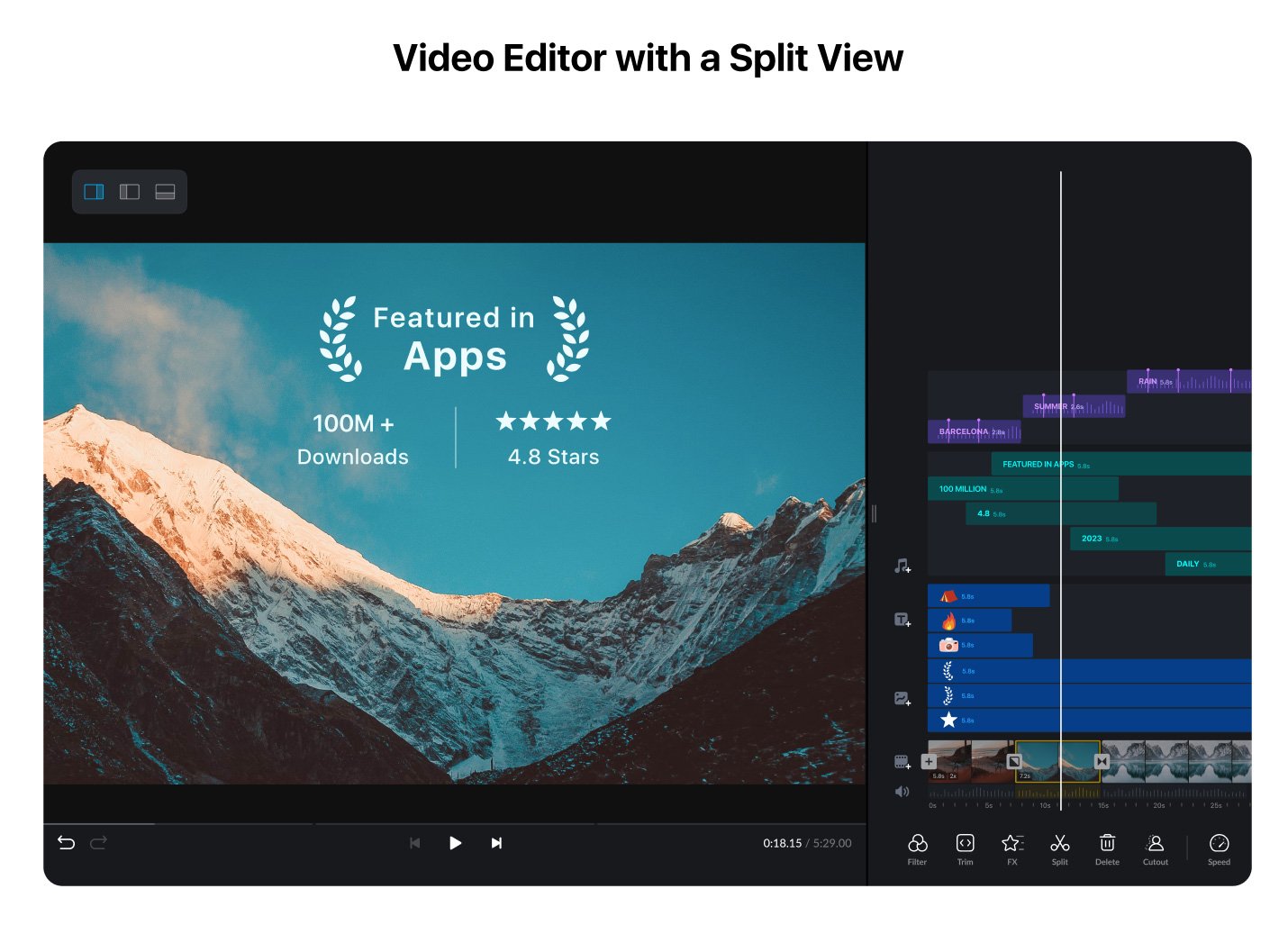Click the add video clip icon
Image resolution: width=1288 pixels, height=943 pixels.
pyautogui.click(x=902, y=762)
